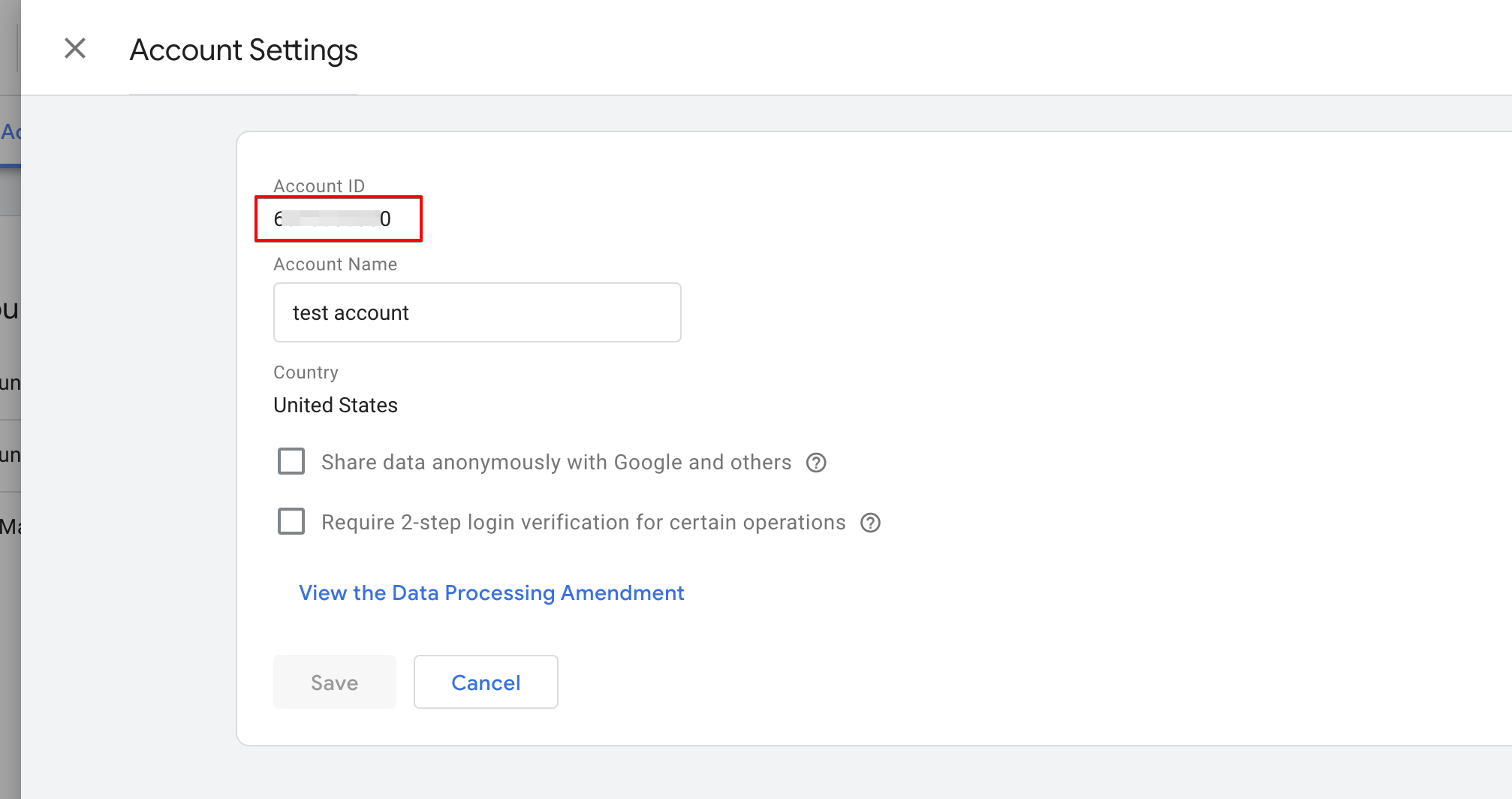Click the Account Settings heading
The image size is (1512, 799).
pyautogui.click(x=243, y=50)
